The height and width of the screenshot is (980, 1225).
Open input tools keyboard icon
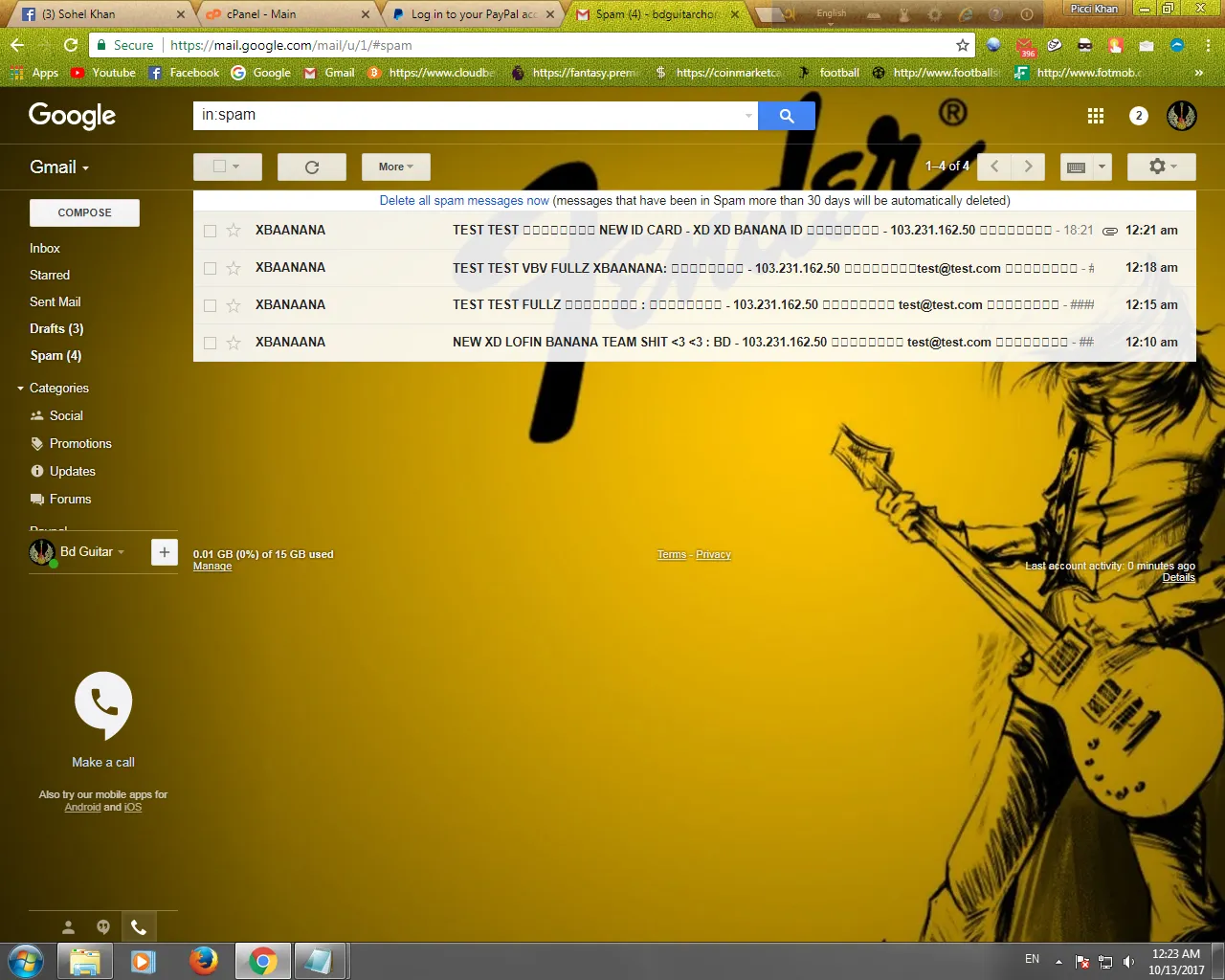tap(1077, 167)
